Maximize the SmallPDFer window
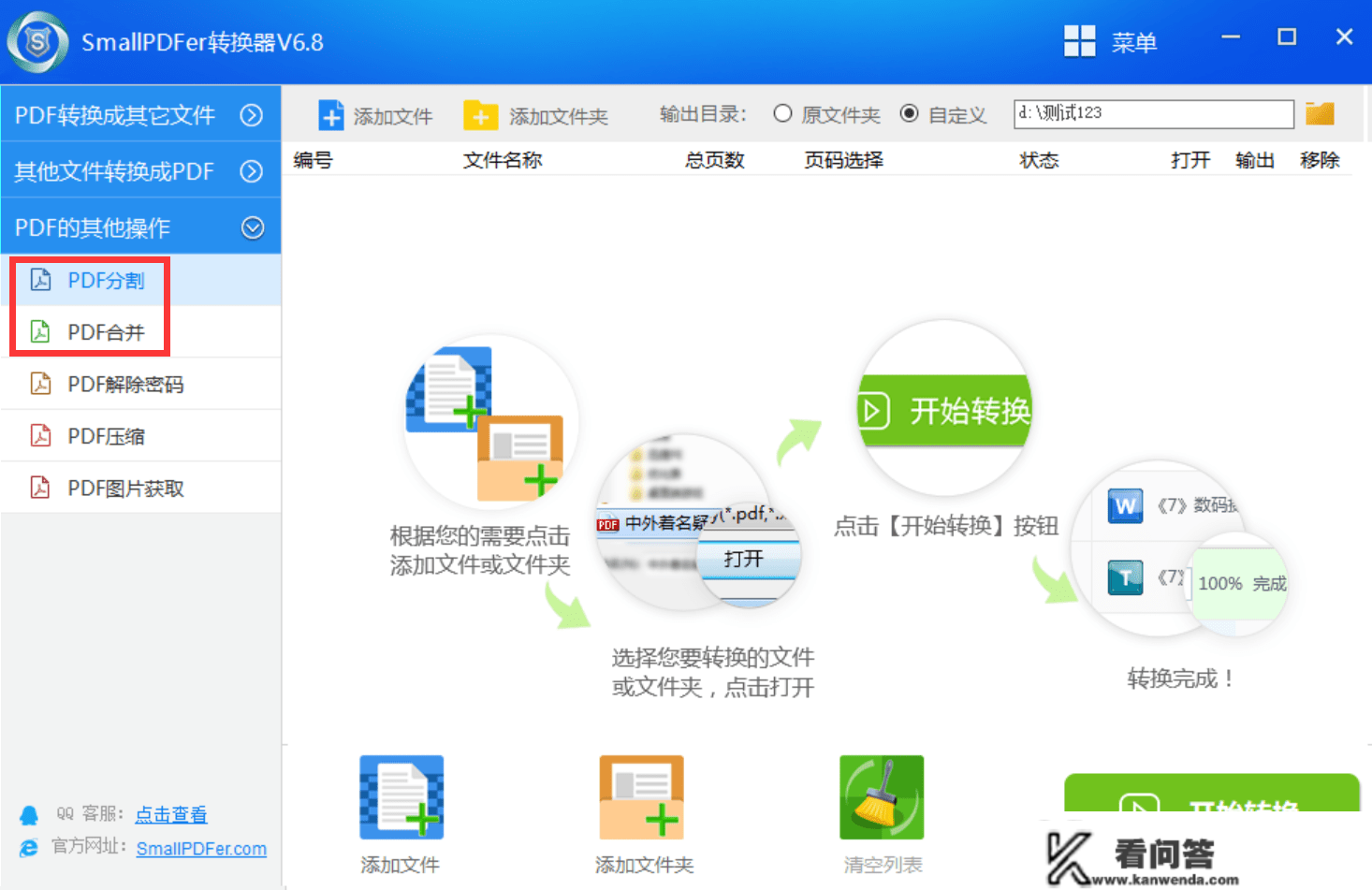This screenshot has height=890, width=1372. 1287,37
